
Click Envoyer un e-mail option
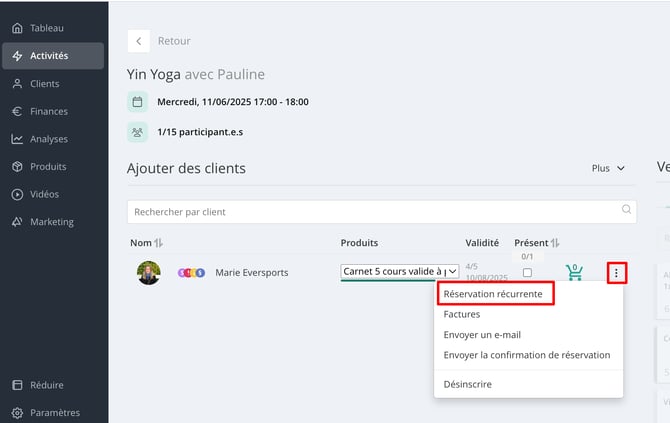(x=482, y=334)
